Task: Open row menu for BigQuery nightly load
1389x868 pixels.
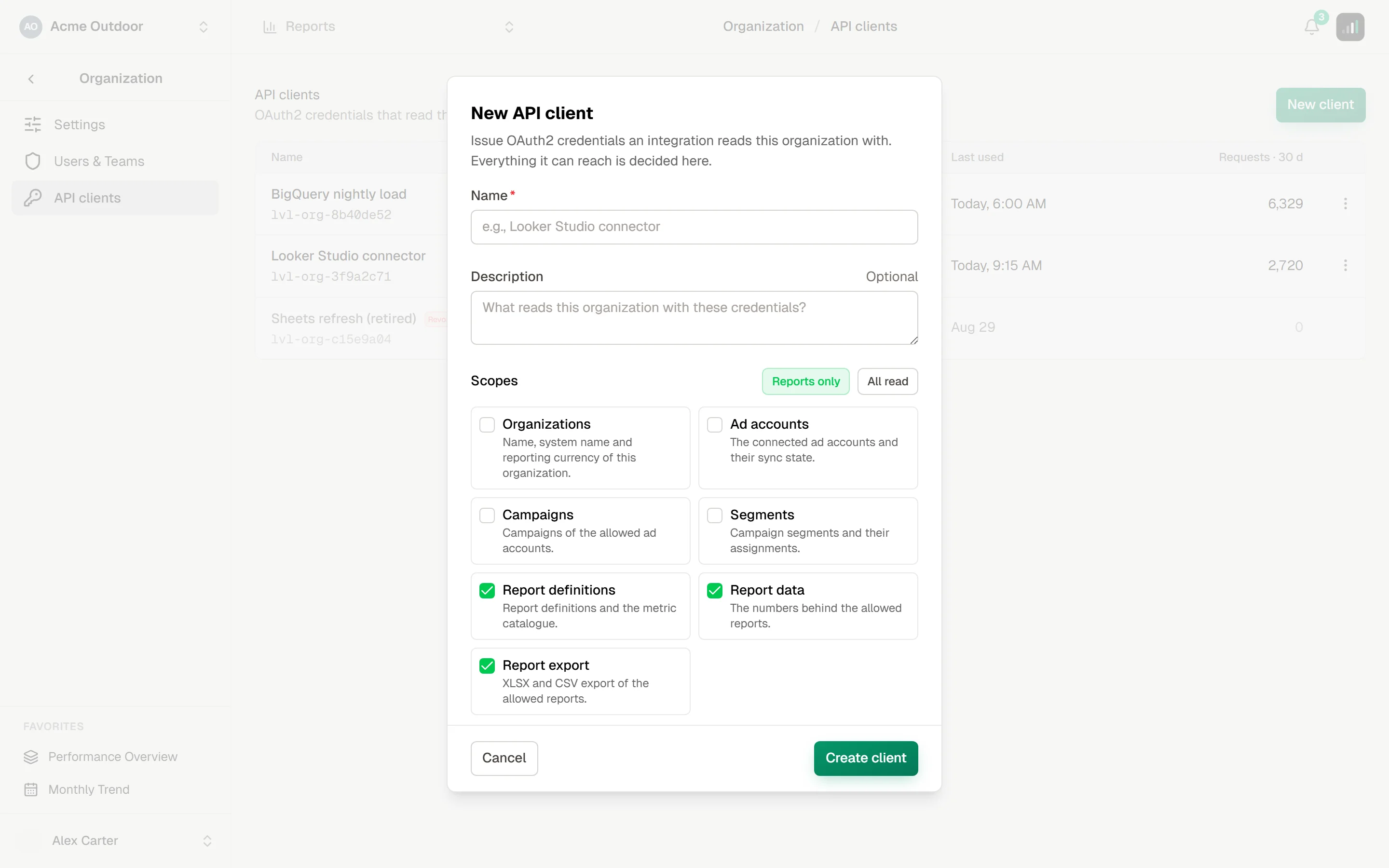Action: [x=1346, y=204]
